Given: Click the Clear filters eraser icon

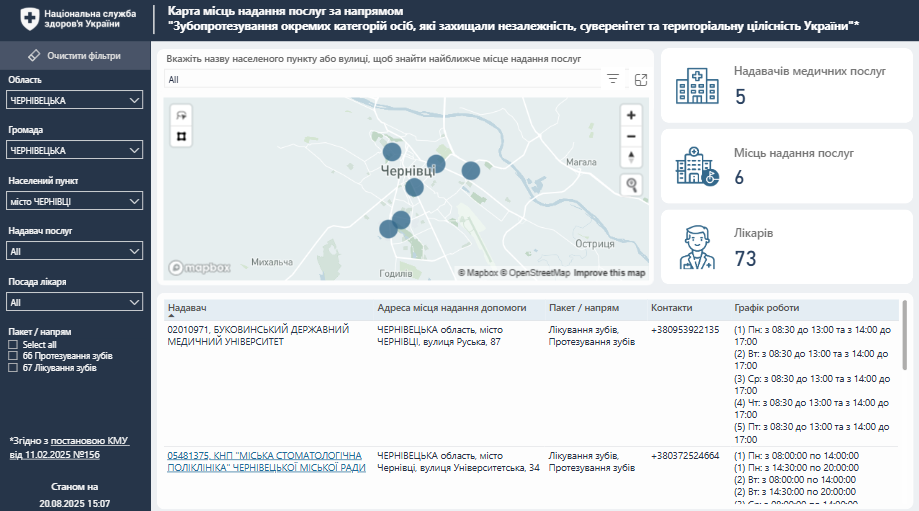Looking at the screenshot, I should tap(34, 55).
